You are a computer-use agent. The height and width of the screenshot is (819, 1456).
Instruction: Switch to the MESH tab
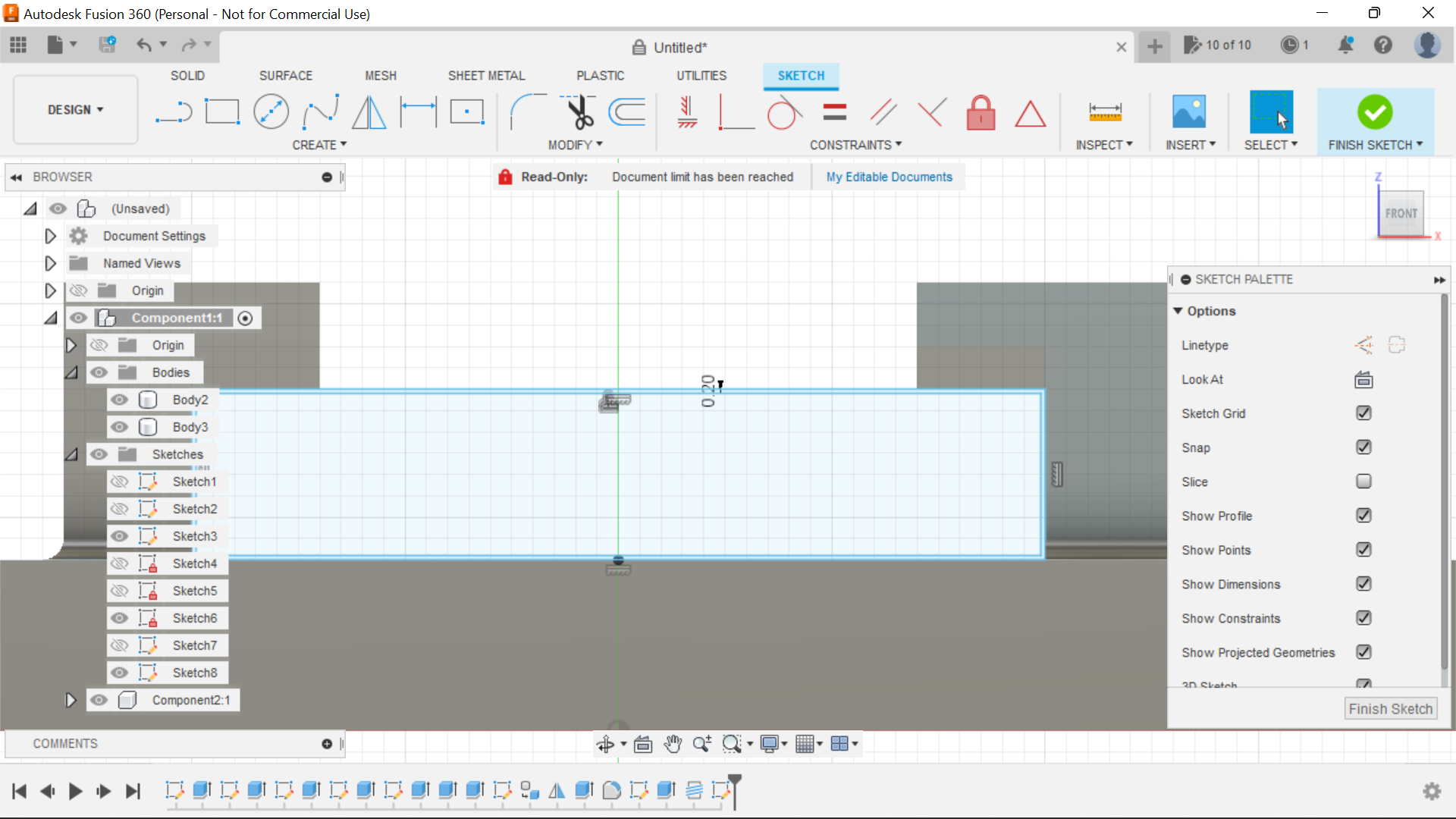click(381, 76)
